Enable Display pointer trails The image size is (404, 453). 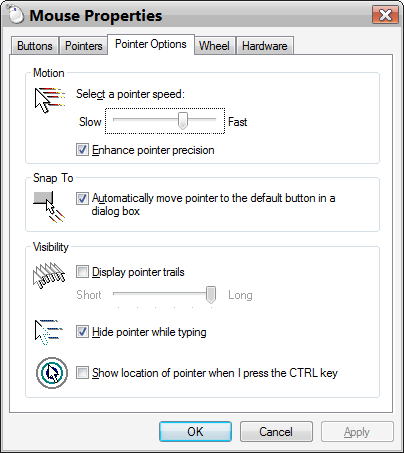82,272
